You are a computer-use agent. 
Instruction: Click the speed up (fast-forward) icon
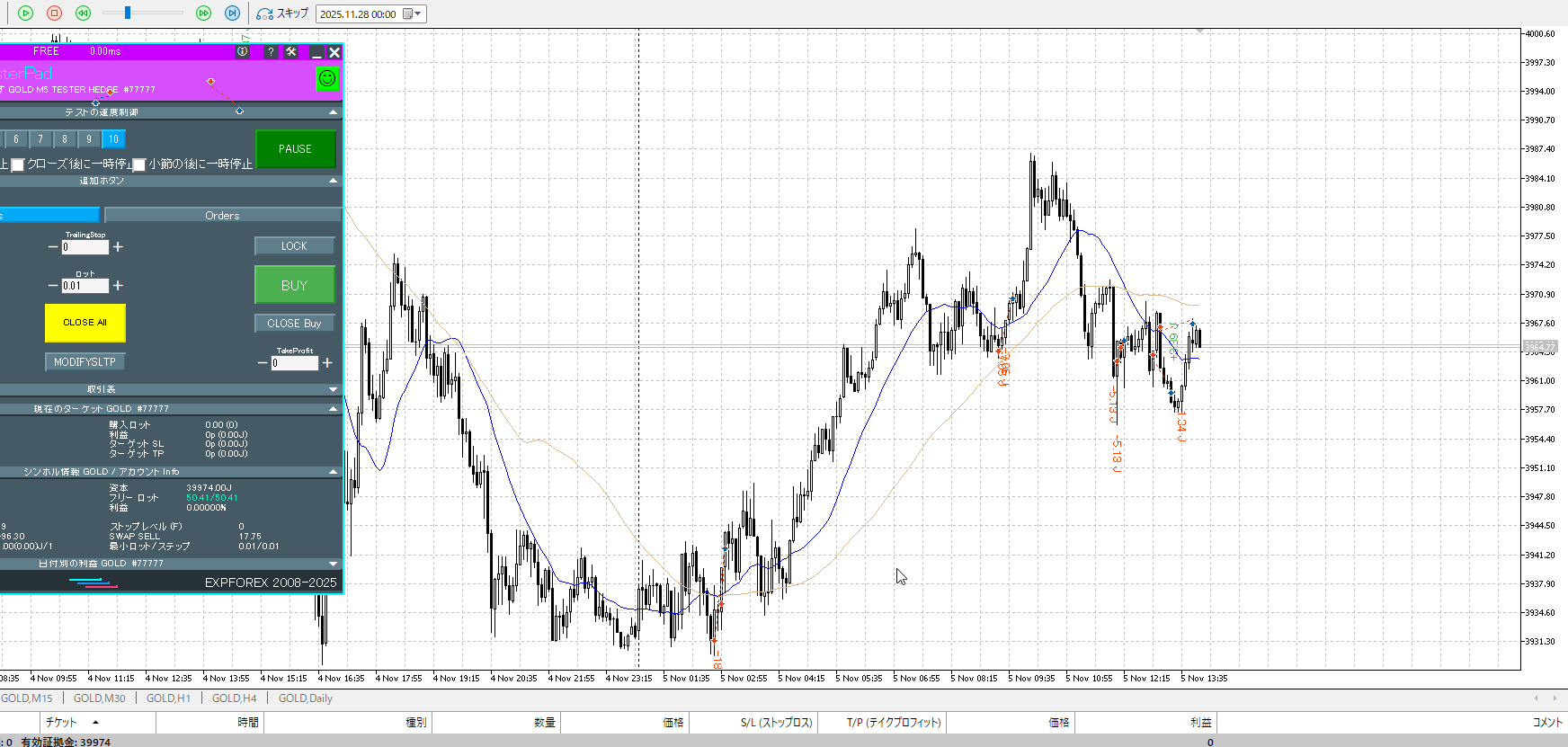[203, 13]
